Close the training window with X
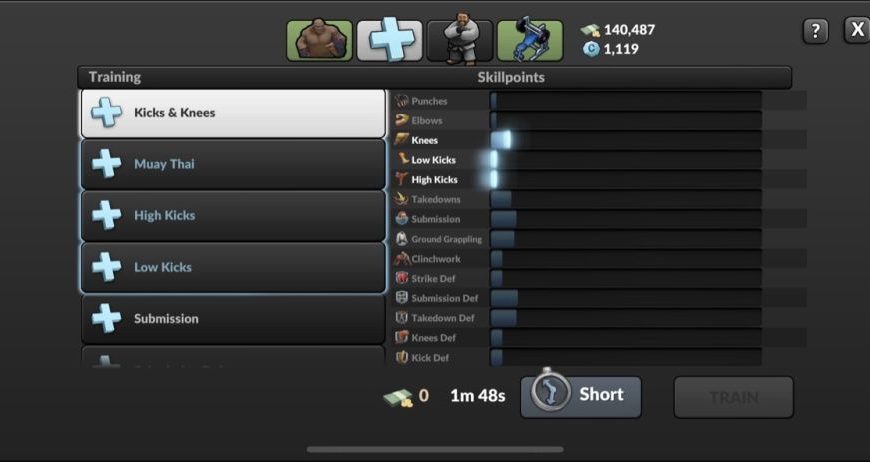Screen dimensions: 870x462 point(857,30)
